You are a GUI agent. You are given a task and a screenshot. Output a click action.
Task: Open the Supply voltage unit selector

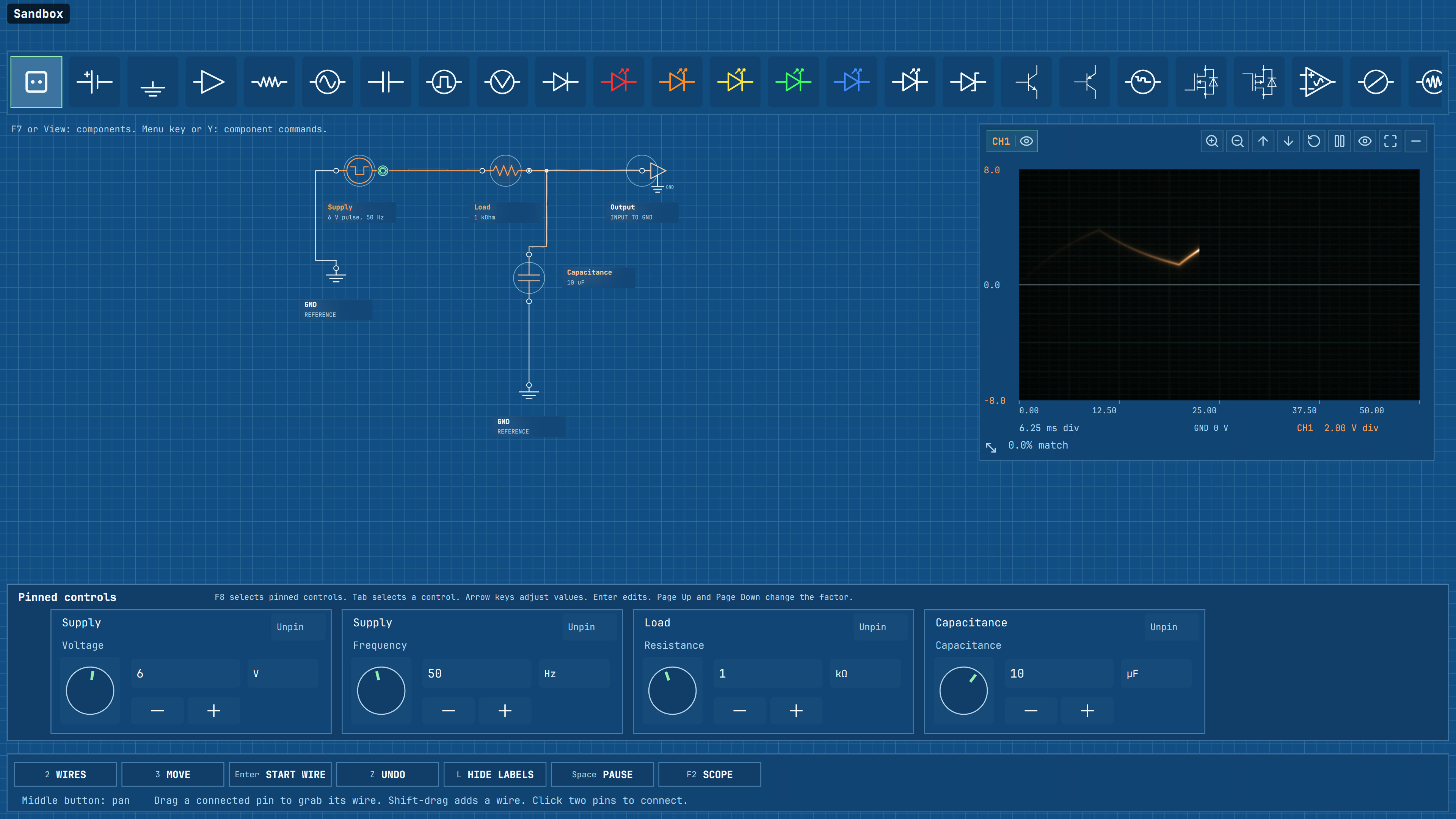coord(282,674)
